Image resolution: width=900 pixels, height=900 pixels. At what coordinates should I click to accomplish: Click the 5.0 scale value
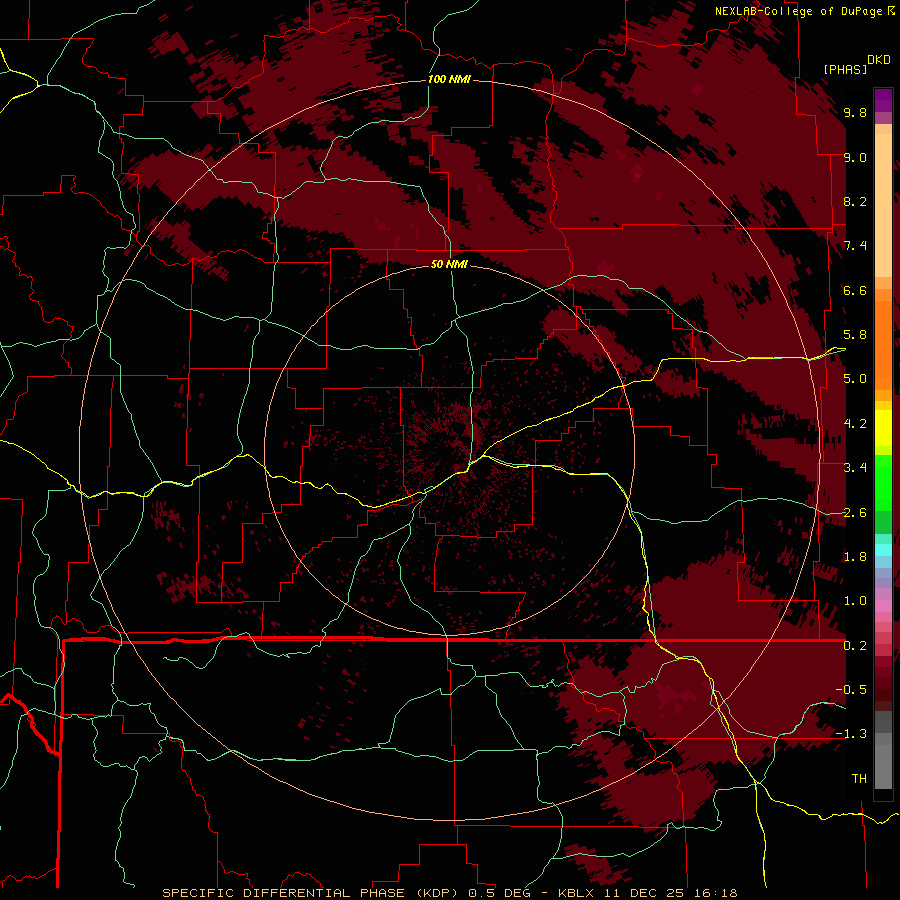click(x=855, y=379)
